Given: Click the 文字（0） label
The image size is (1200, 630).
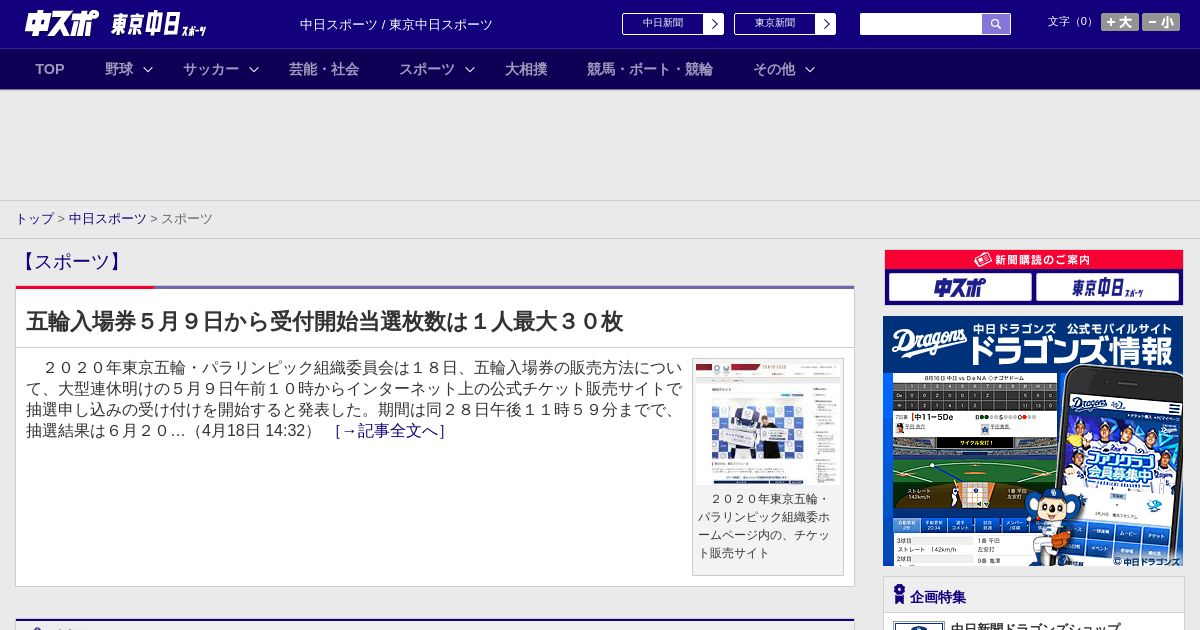Looking at the screenshot, I should (x=1071, y=22).
